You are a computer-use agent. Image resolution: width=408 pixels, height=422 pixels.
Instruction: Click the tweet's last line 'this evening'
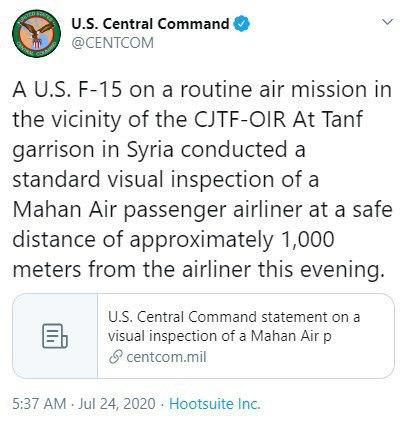tap(319, 269)
